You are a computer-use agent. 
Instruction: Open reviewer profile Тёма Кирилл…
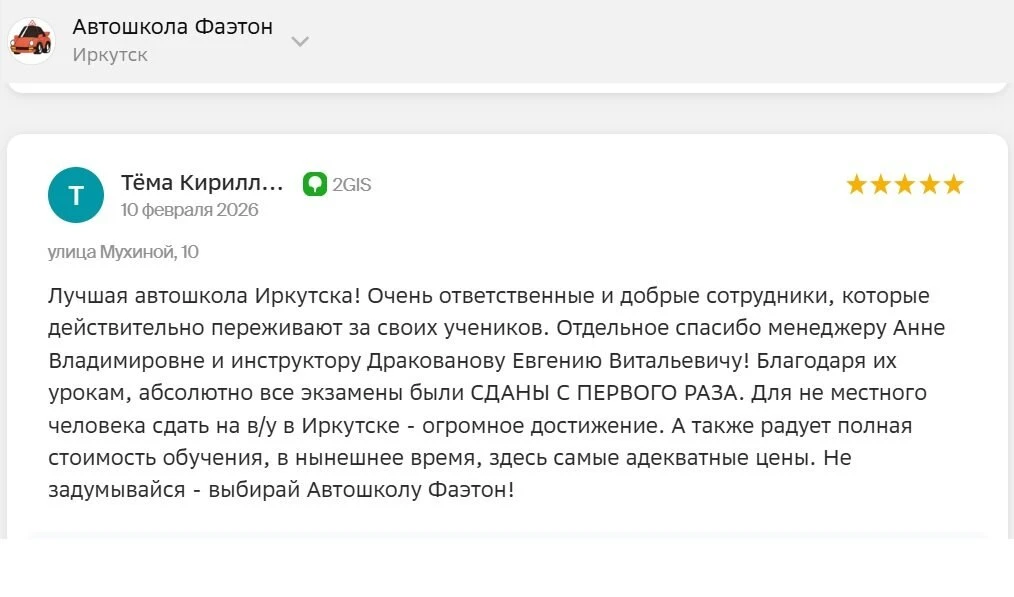click(x=202, y=183)
